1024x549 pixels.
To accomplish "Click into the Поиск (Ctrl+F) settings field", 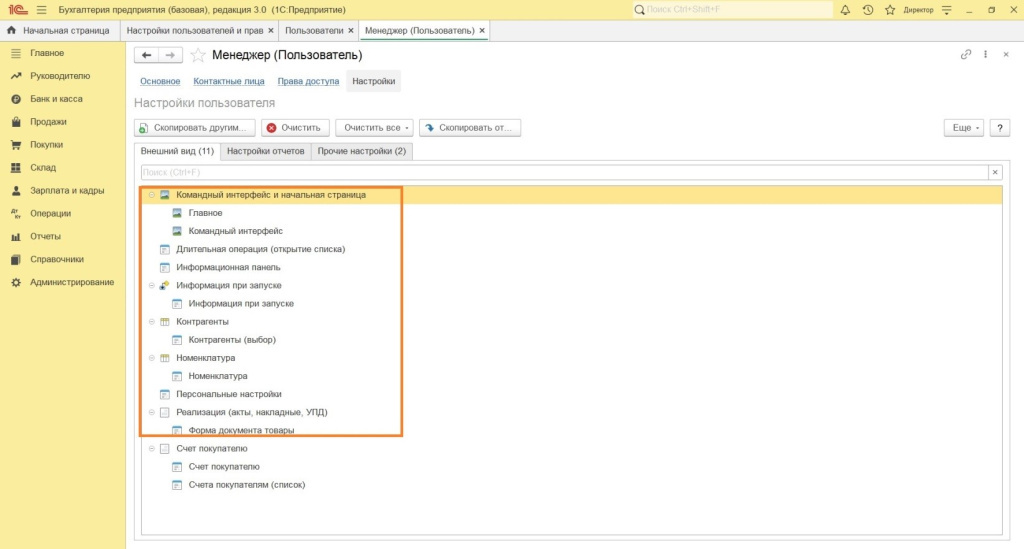I will pyautogui.click(x=560, y=172).
